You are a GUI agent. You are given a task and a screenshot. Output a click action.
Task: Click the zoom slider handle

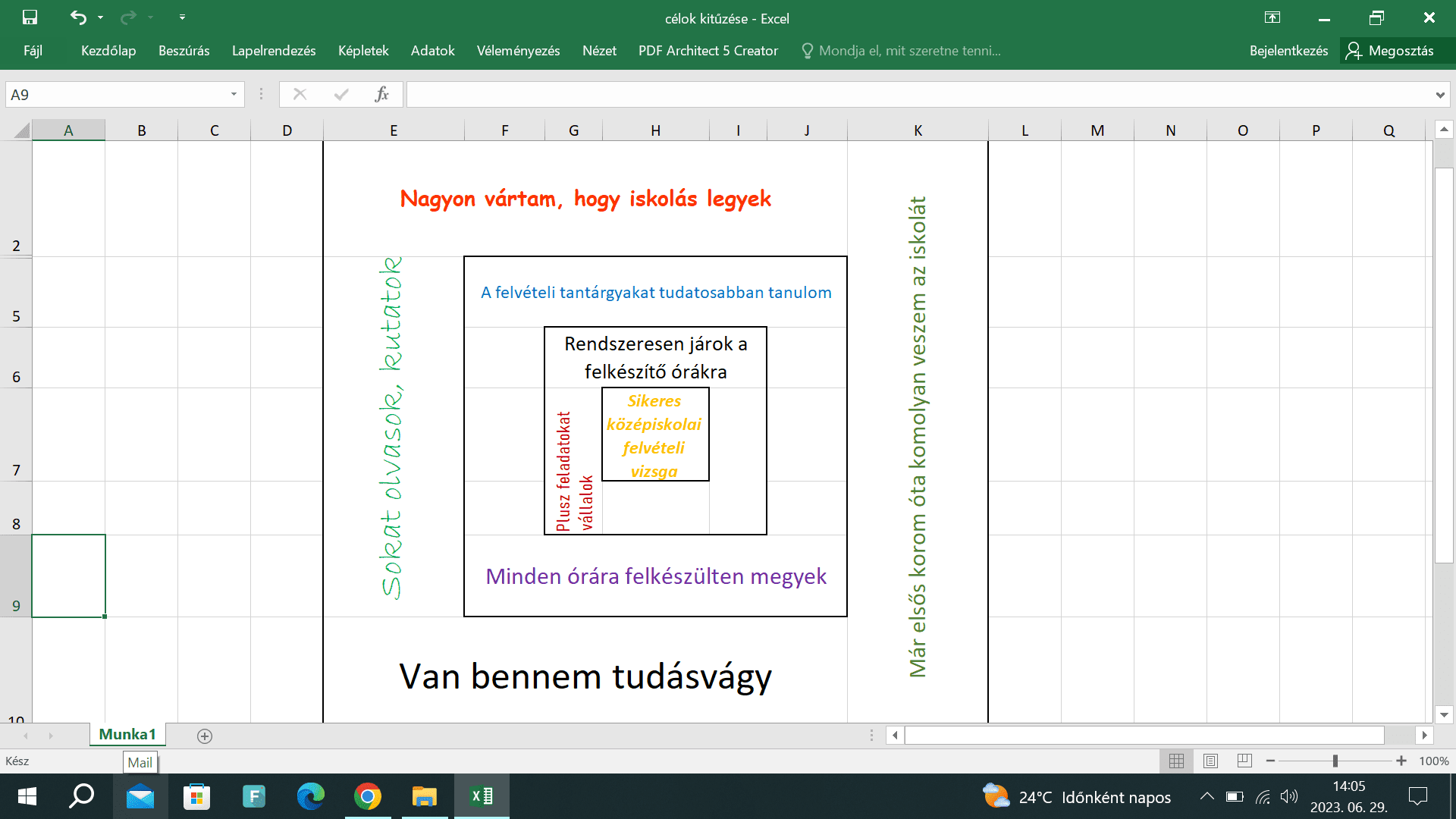(1335, 761)
